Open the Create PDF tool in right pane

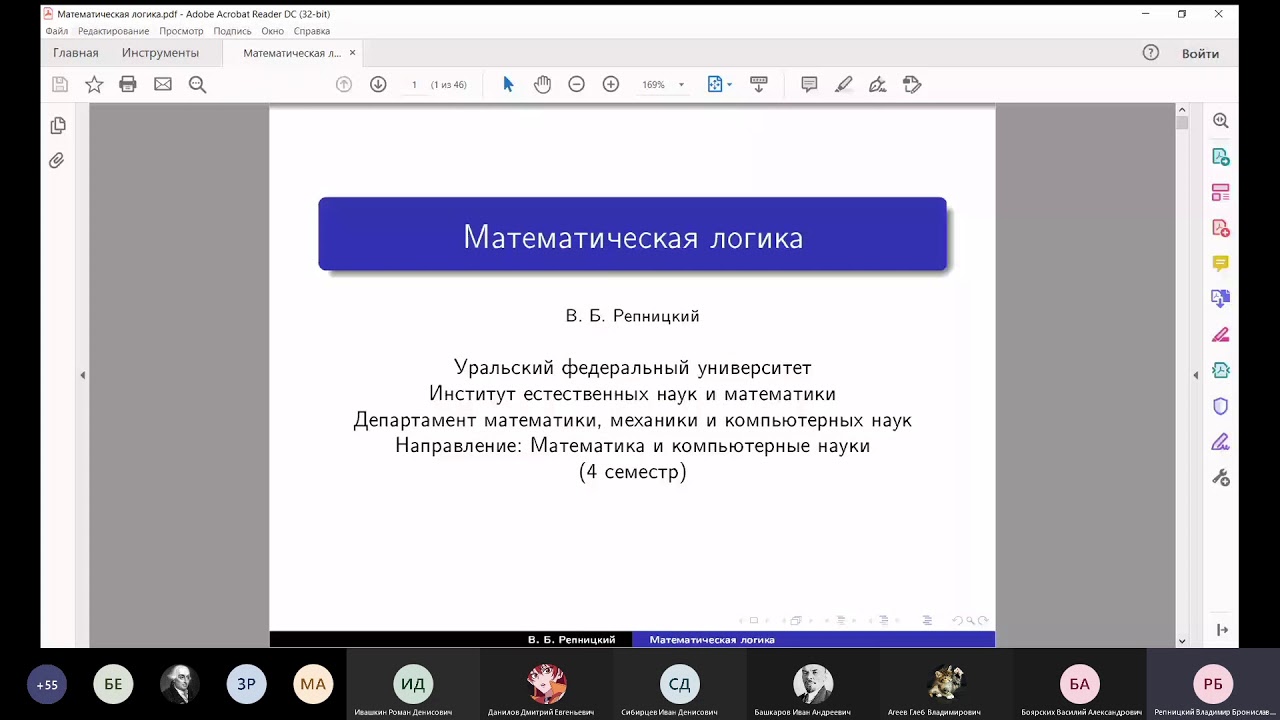pos(1221,228)
